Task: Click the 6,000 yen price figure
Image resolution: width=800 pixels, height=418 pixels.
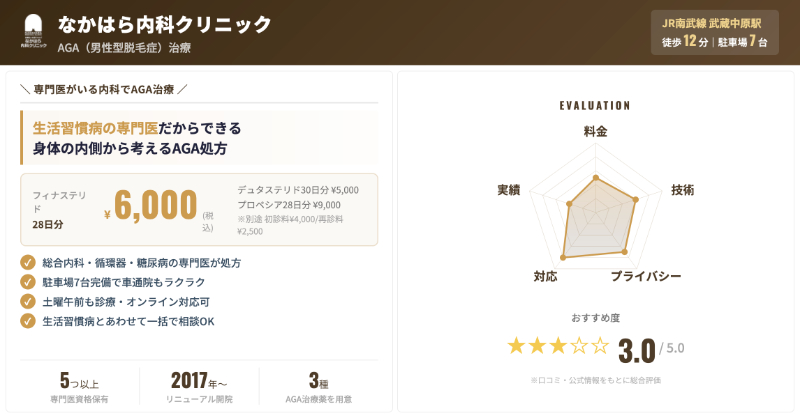Action: coord(155,205)
